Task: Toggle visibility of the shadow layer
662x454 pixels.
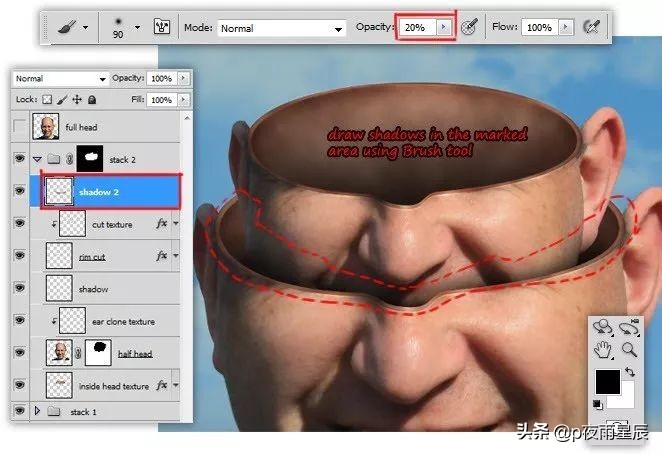Action: (19, 288)
